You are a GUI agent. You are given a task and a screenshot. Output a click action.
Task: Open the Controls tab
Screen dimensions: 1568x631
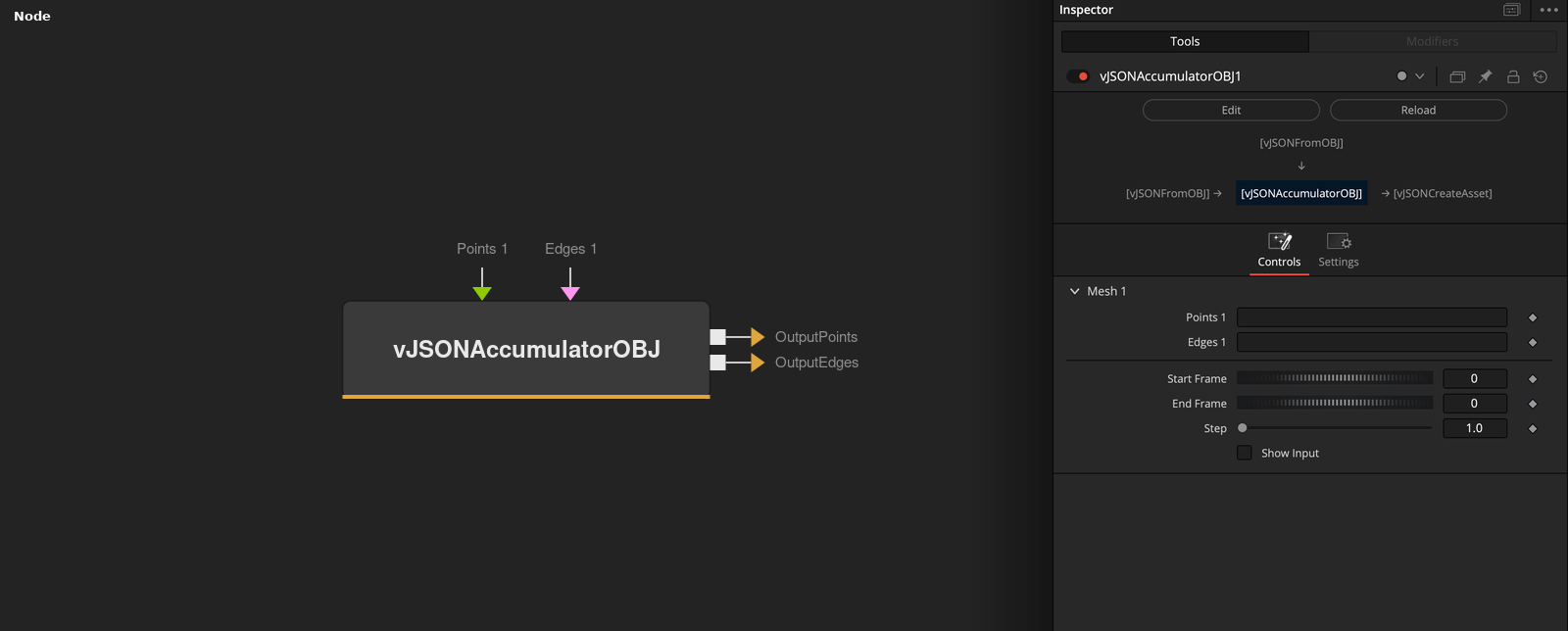click(x=1279, y=251)
